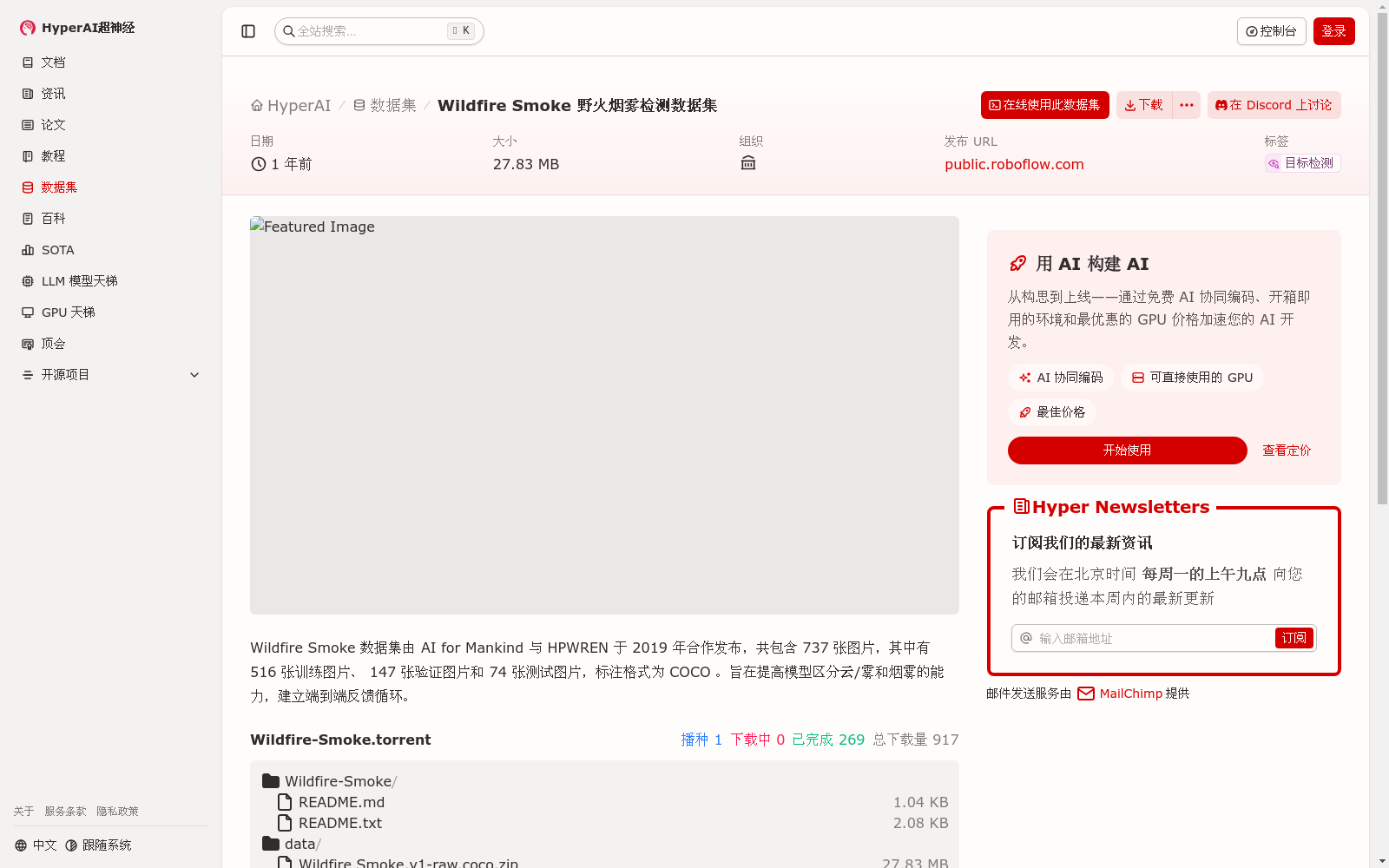Open public.roboflow.com link
1389x868 pixels.
click(x=1014, y=164)
